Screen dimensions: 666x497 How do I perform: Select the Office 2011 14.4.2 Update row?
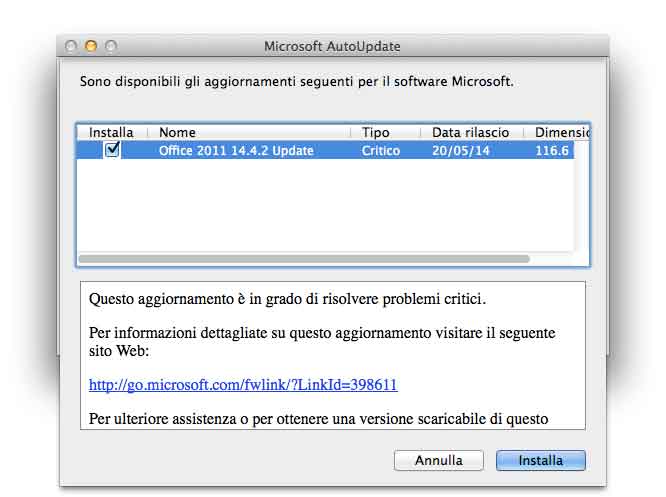[x=236, y=151]
